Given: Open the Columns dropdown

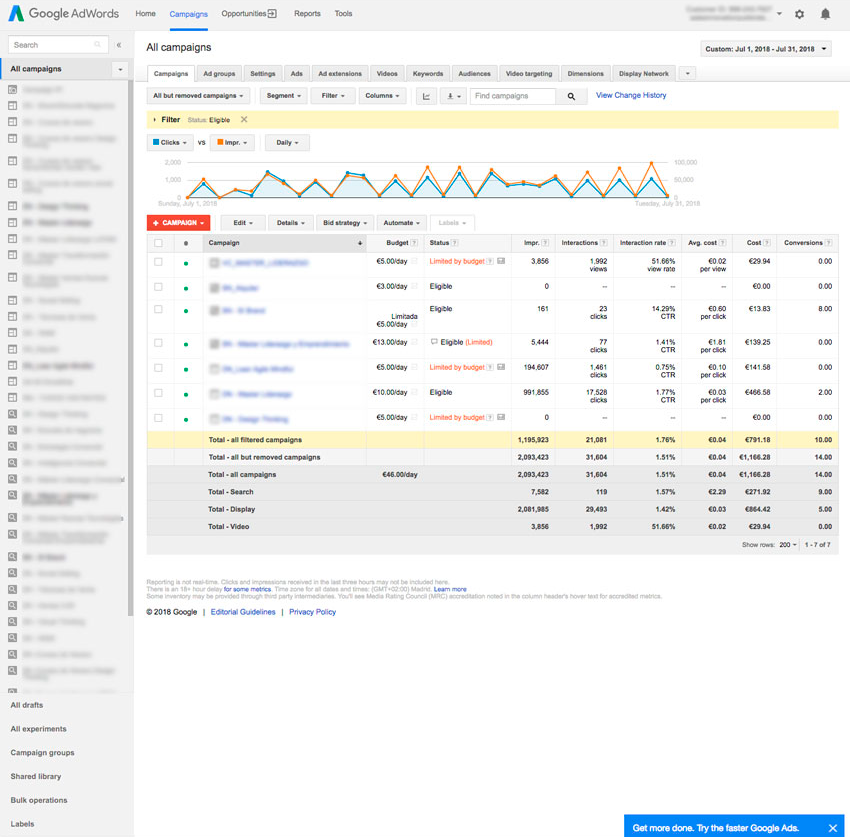Looking at the screenshot, I should pyautogui.click(x=383, y=96).
